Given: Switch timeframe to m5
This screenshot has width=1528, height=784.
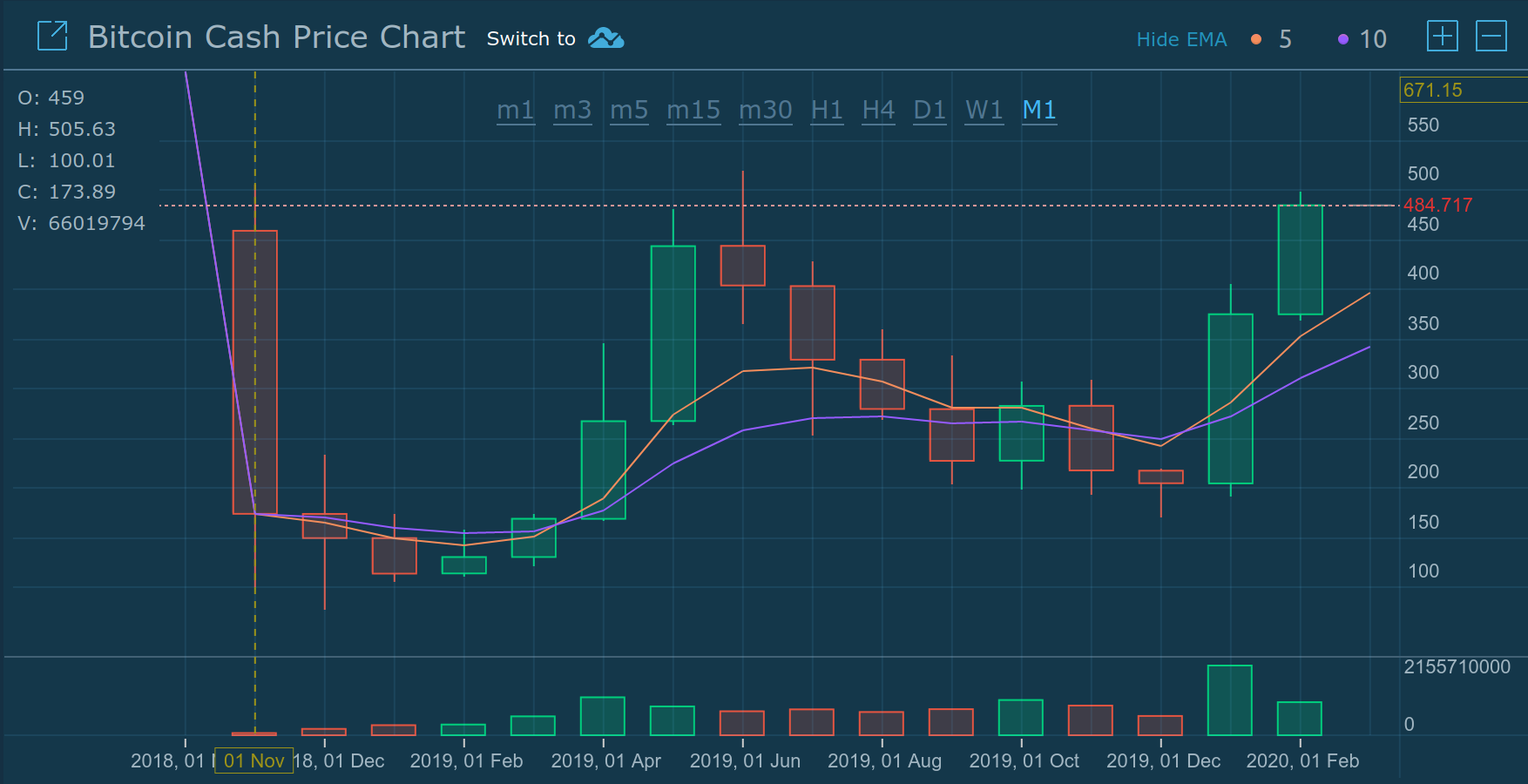Looking at the screenshot, I should [629, 111].
